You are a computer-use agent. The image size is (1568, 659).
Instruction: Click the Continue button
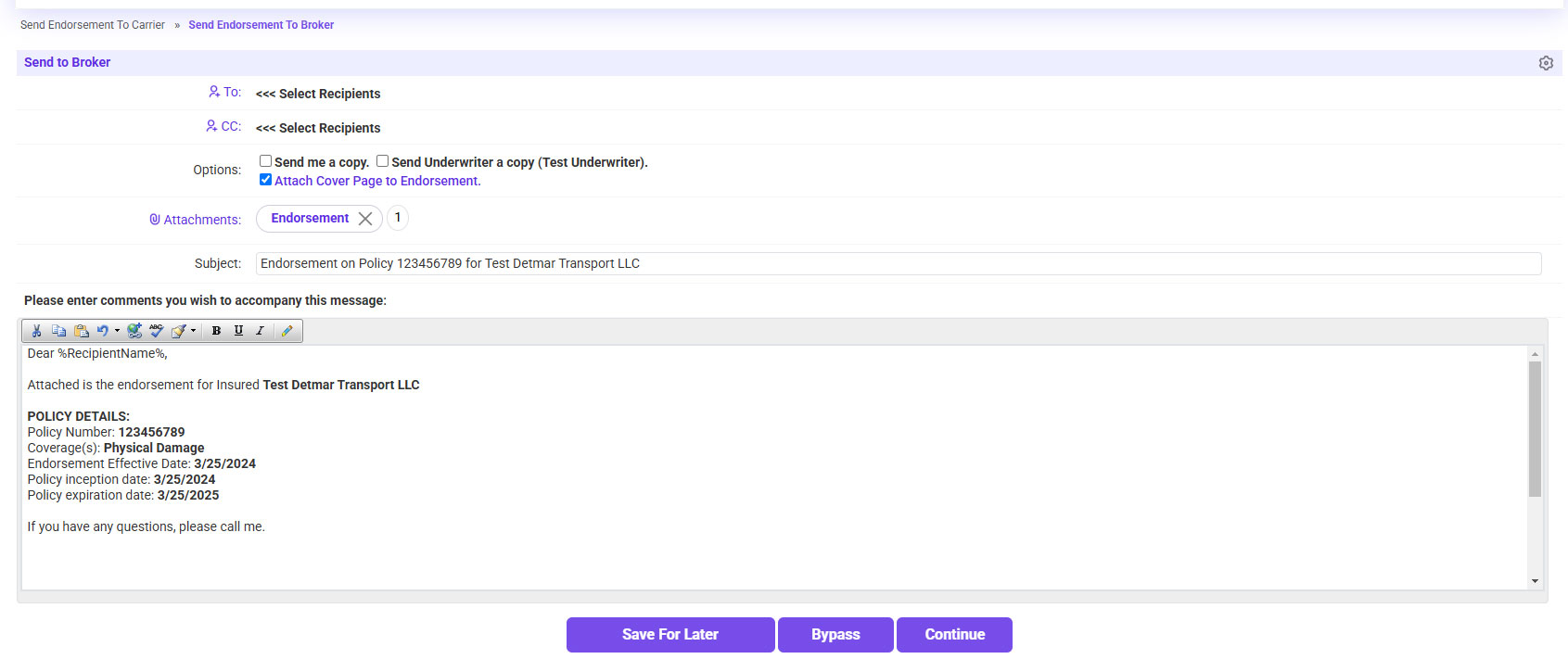[954, 635]
